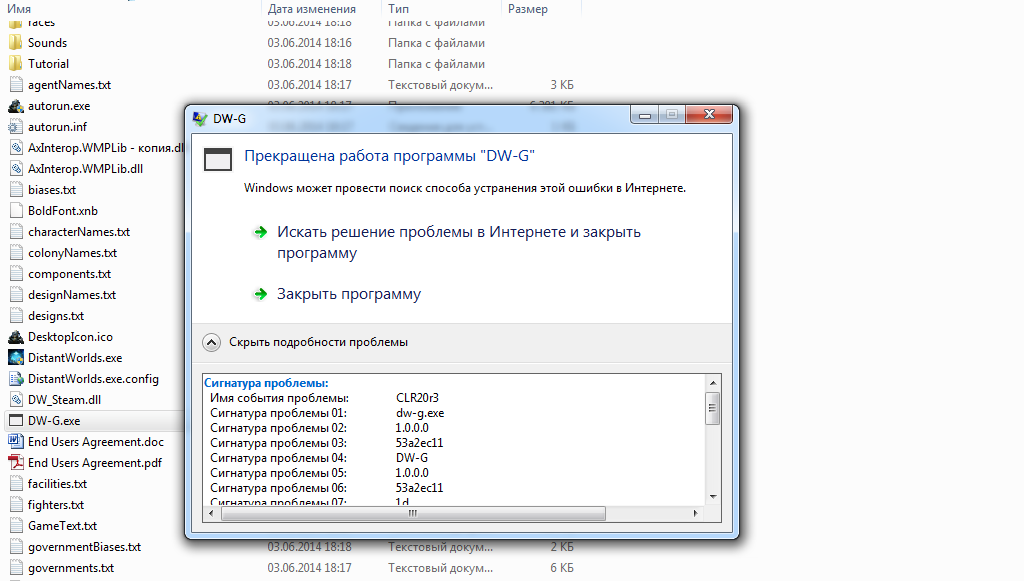Collapse problem details with the chevron button
1024x581 pixels.
[212, 342]
